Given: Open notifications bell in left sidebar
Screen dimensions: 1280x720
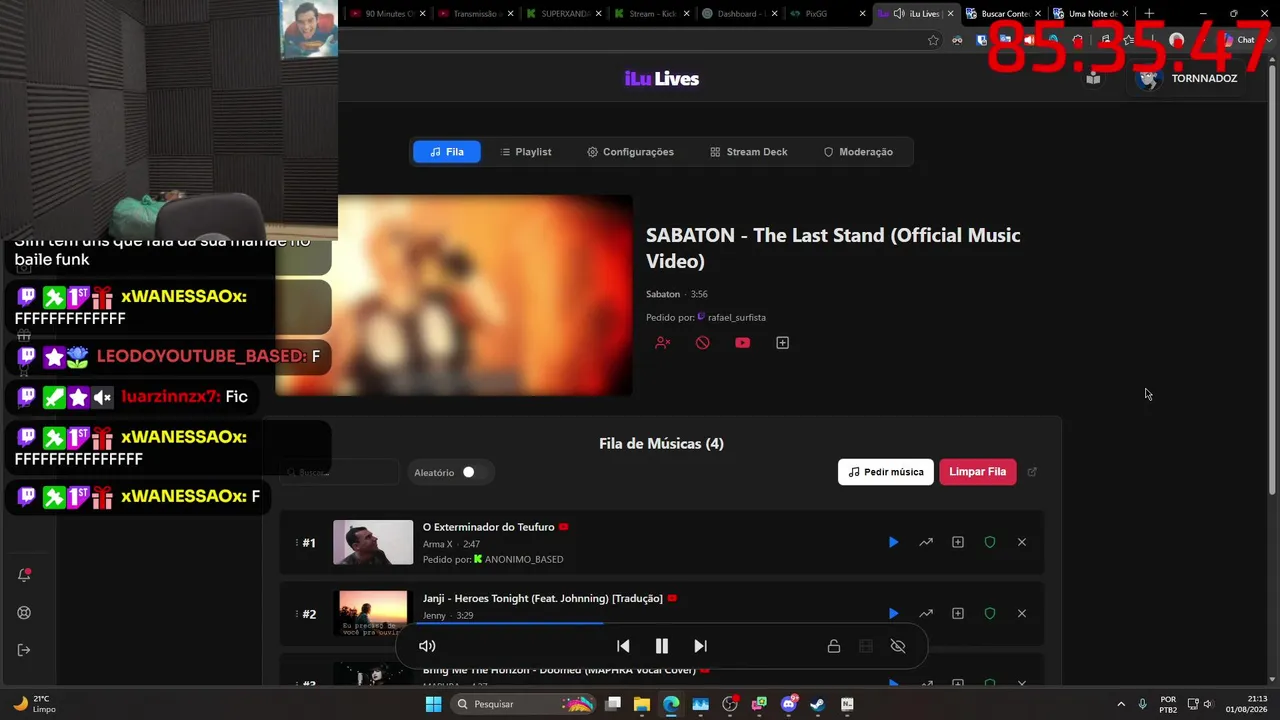Looking at the screenshot, I should [x=25, y=575].
